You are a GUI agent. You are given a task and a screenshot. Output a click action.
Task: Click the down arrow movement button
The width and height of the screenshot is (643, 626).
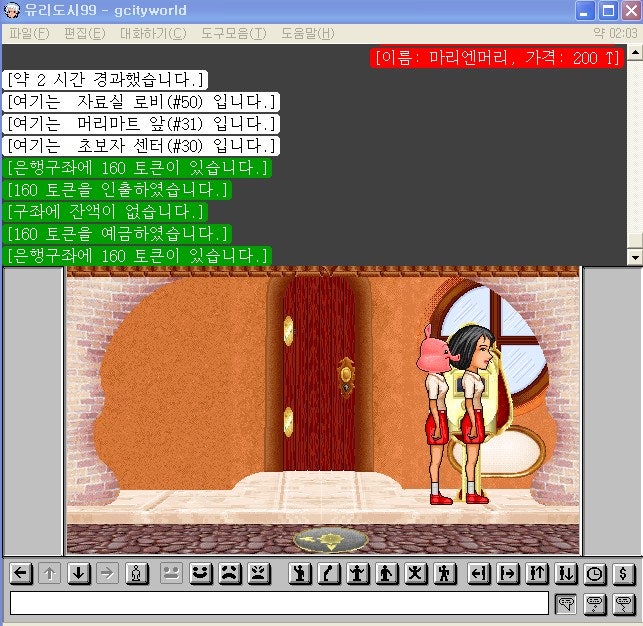coord(79,574)
